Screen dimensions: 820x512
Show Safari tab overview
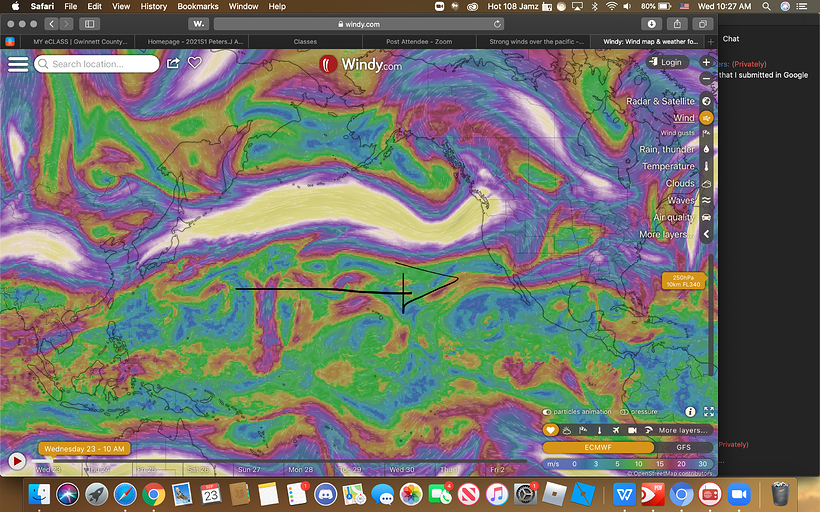pos(703,24)
